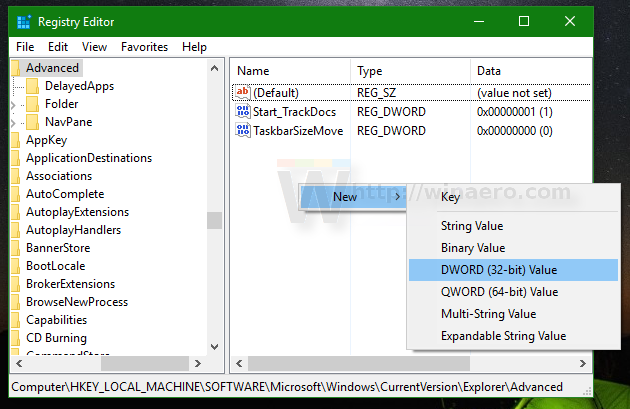Click tree pane scroll up arrow
The image size is (630, 409).
pyautogui.click(x=215, y=68)
